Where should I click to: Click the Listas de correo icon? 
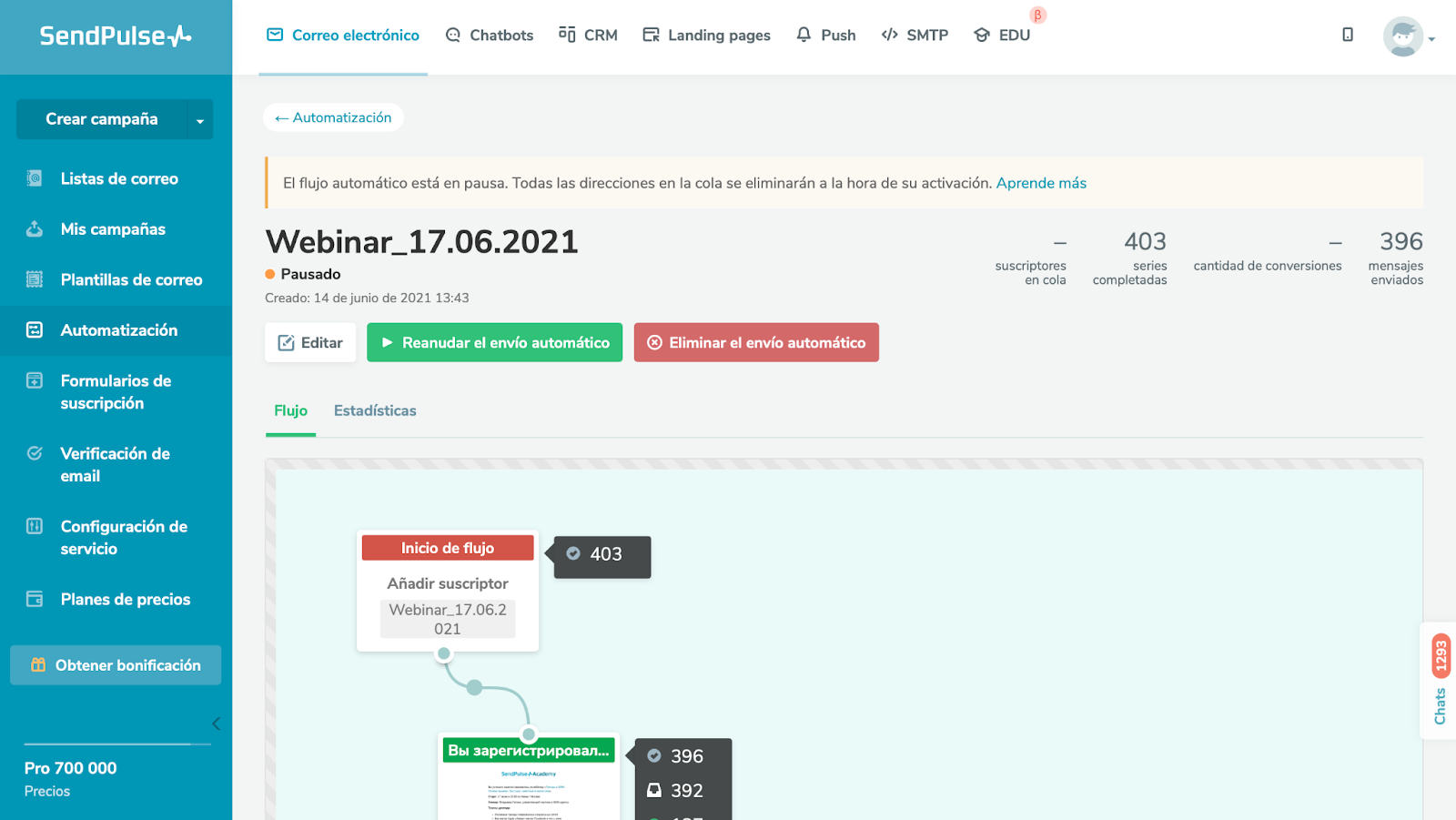[35, 178]
